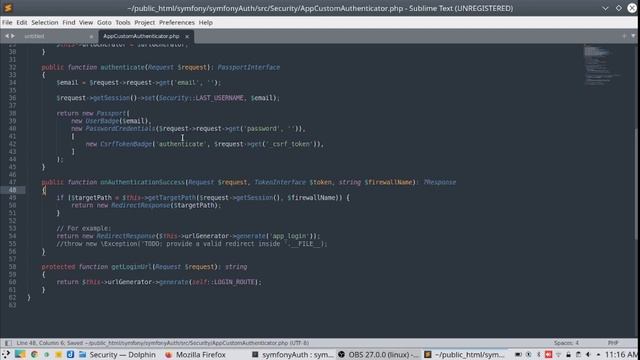
Task: Open the Find menu
Action: pyautogui.click(x=69, y=22)
